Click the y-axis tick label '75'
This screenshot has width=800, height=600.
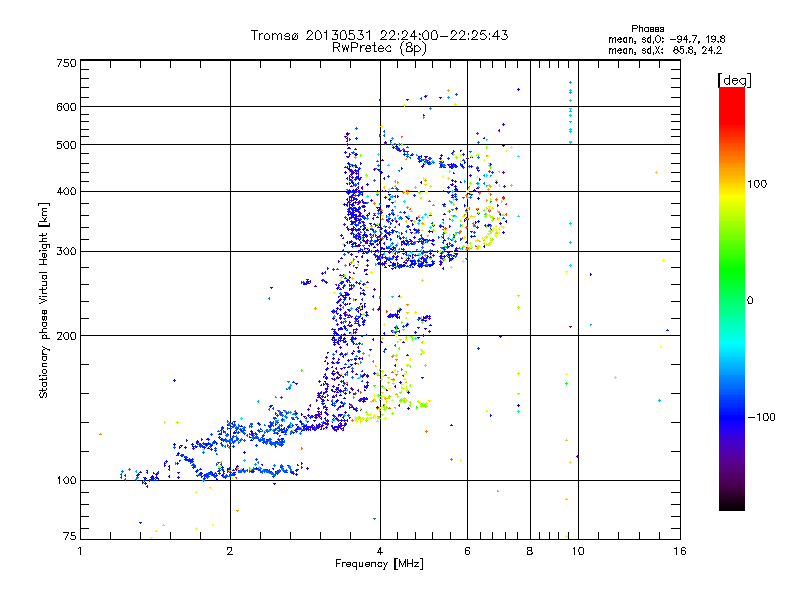pyautogui.click(x=69, y=536)
